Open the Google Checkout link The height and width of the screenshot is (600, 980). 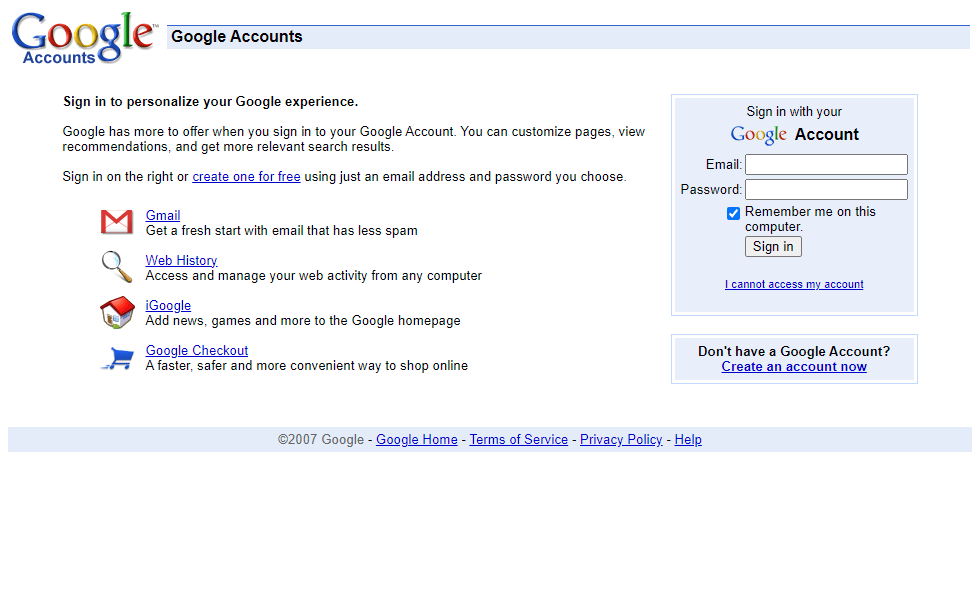point(197,351)
